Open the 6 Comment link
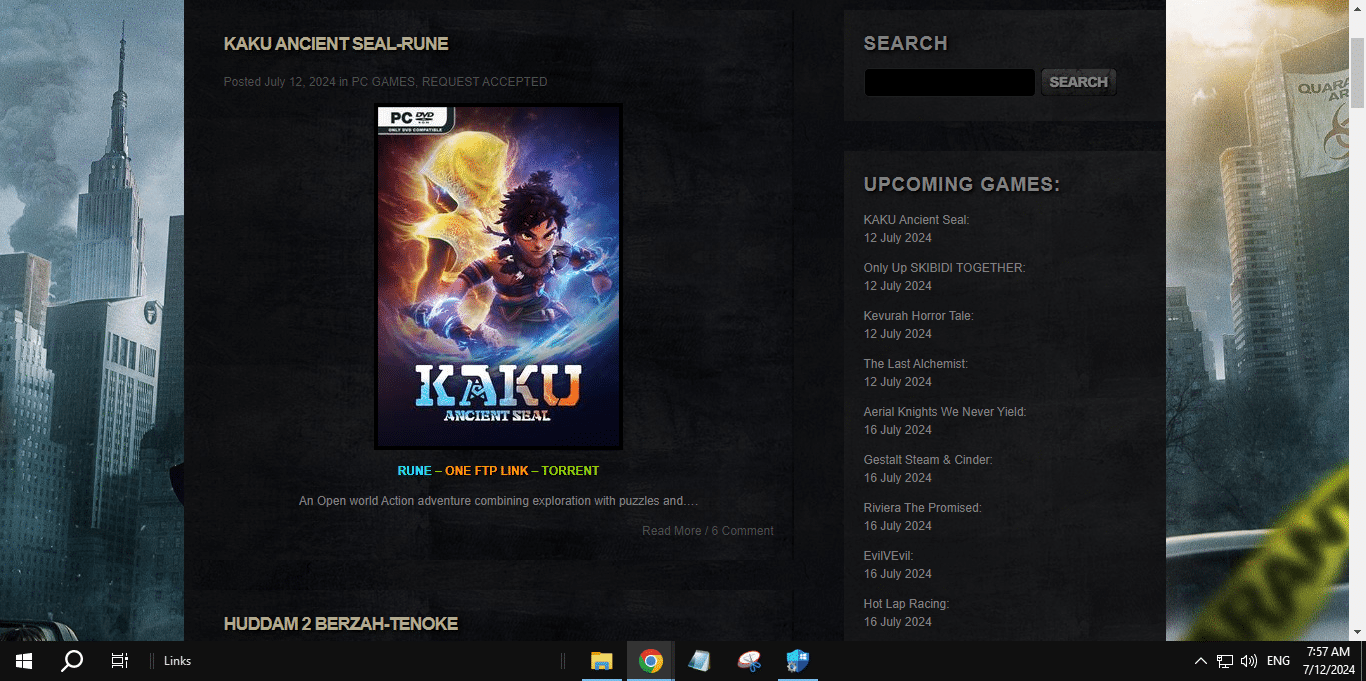Image resolution: width=1366 pixels, height=681 pixels. (x=742, y=531)
